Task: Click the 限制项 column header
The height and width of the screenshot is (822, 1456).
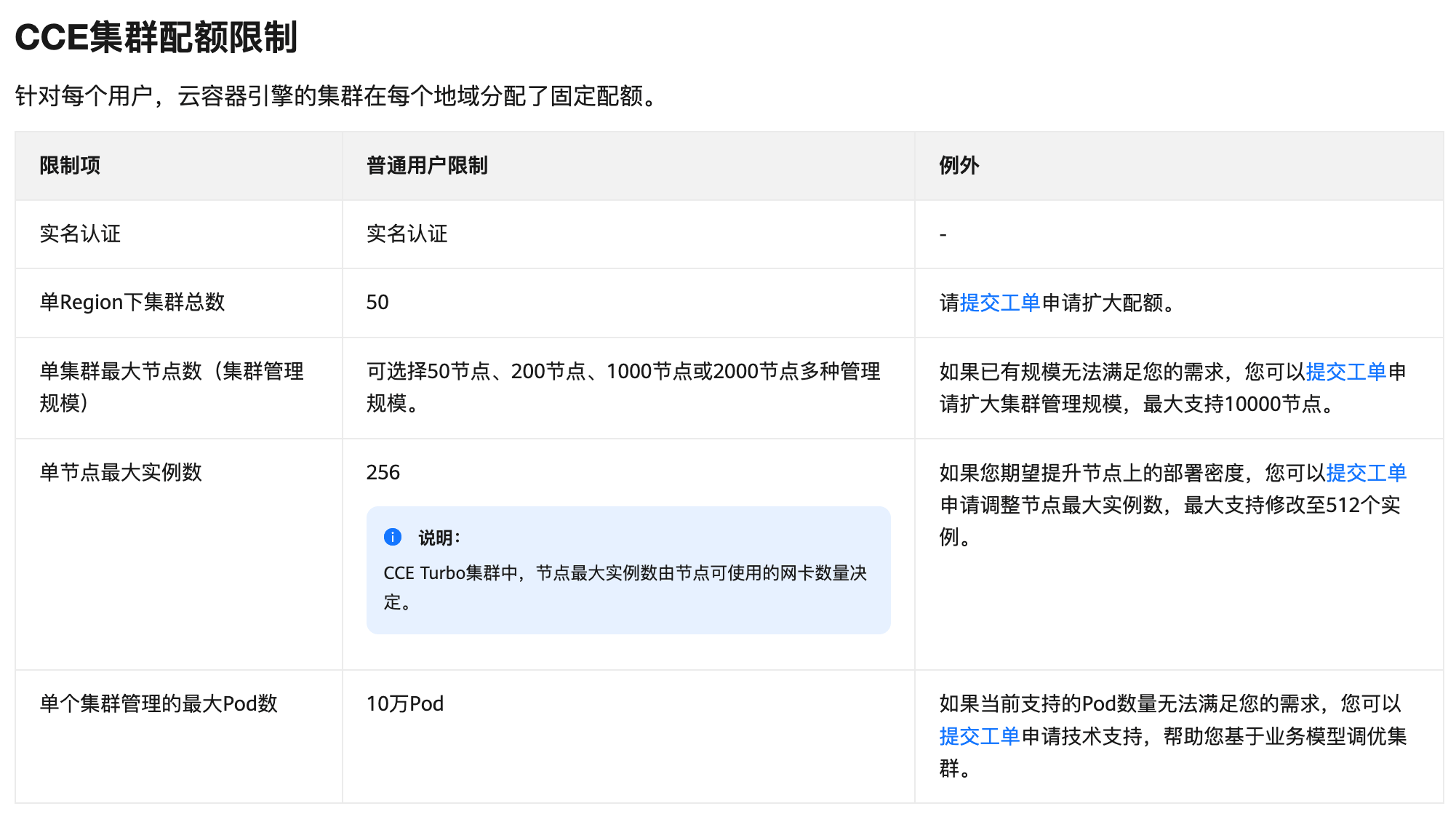Action: [x=70, y=165]
